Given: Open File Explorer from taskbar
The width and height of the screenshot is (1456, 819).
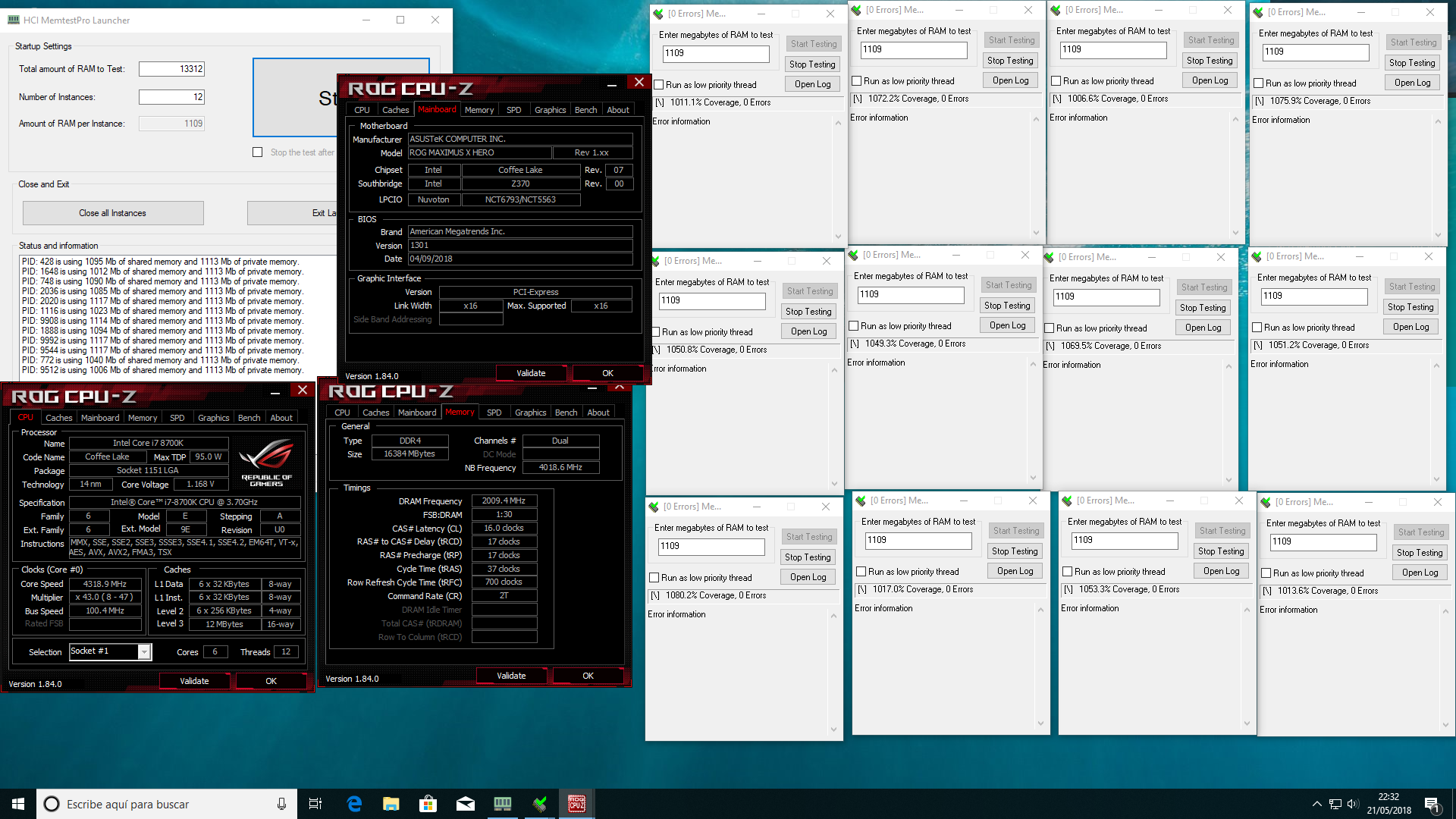Looking at the screenshot, I should point(391,804).
